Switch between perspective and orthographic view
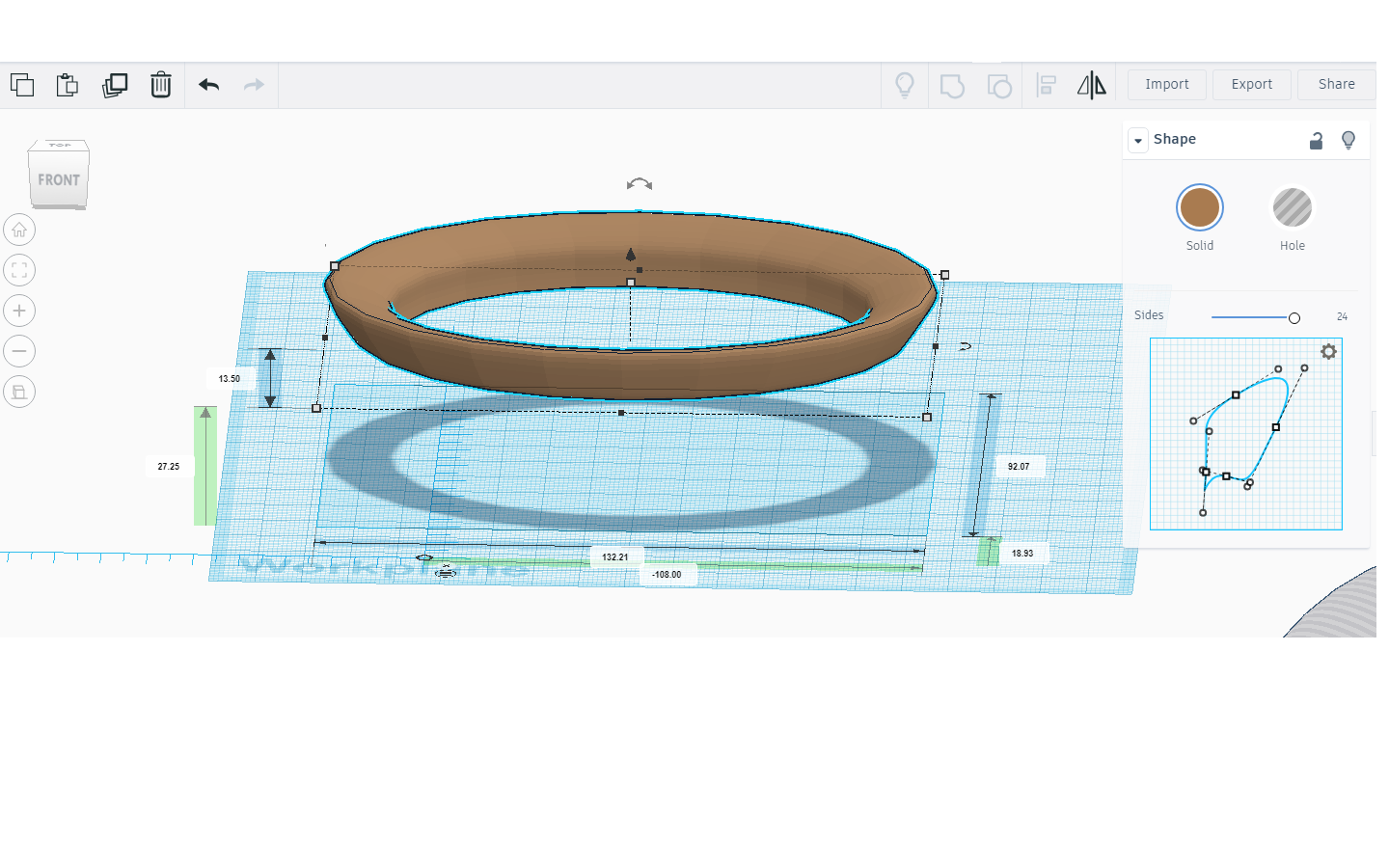This screenshot has height=868, width=1389. [x=19, y=392]
